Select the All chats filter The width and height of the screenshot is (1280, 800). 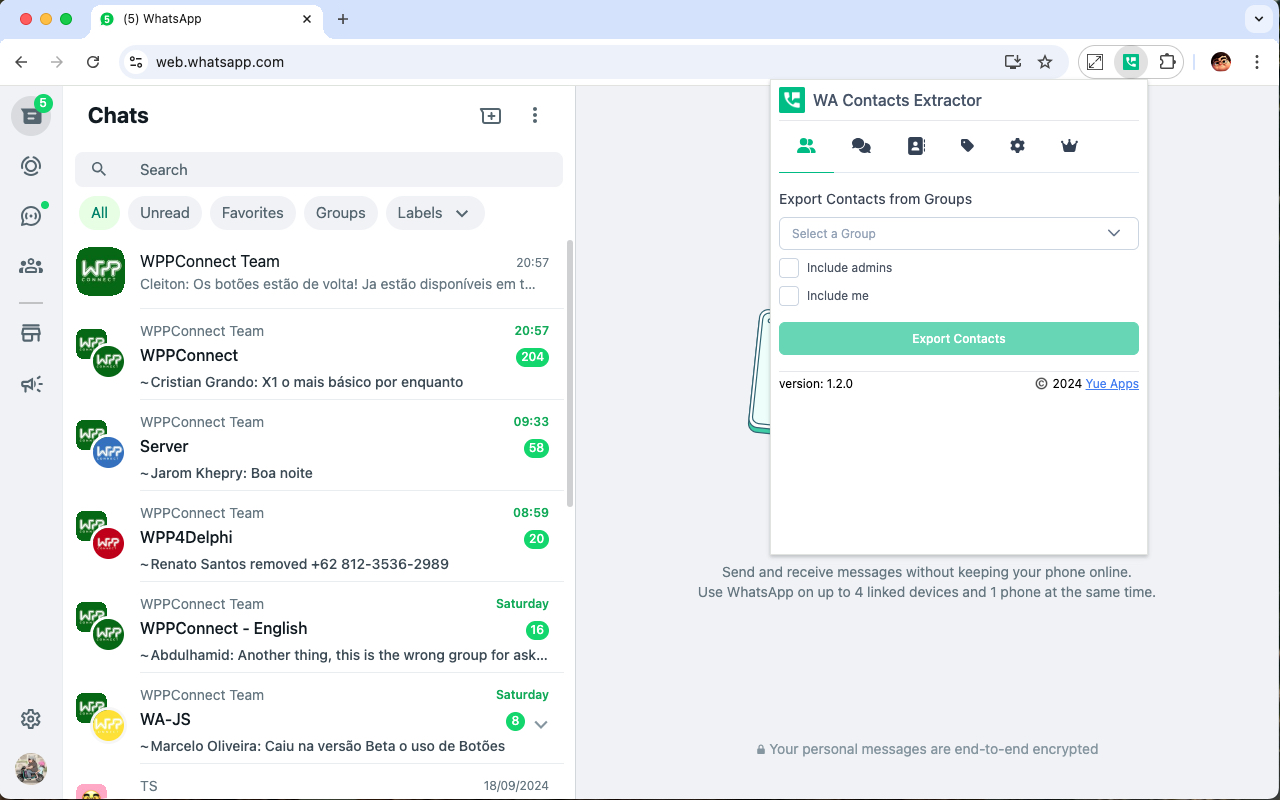100,213
